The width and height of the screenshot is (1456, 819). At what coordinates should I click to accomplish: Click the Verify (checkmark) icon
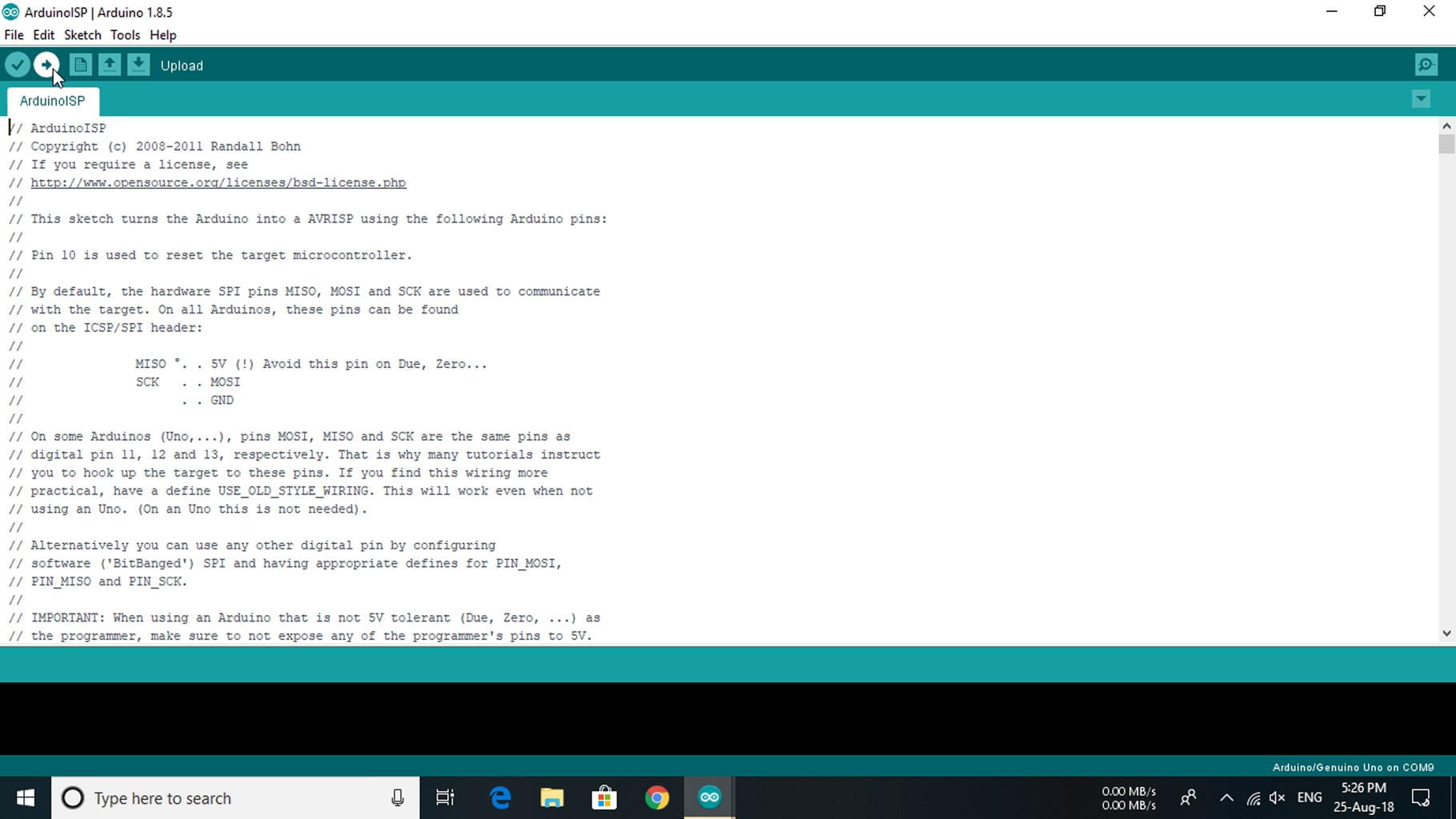(17, 65)
